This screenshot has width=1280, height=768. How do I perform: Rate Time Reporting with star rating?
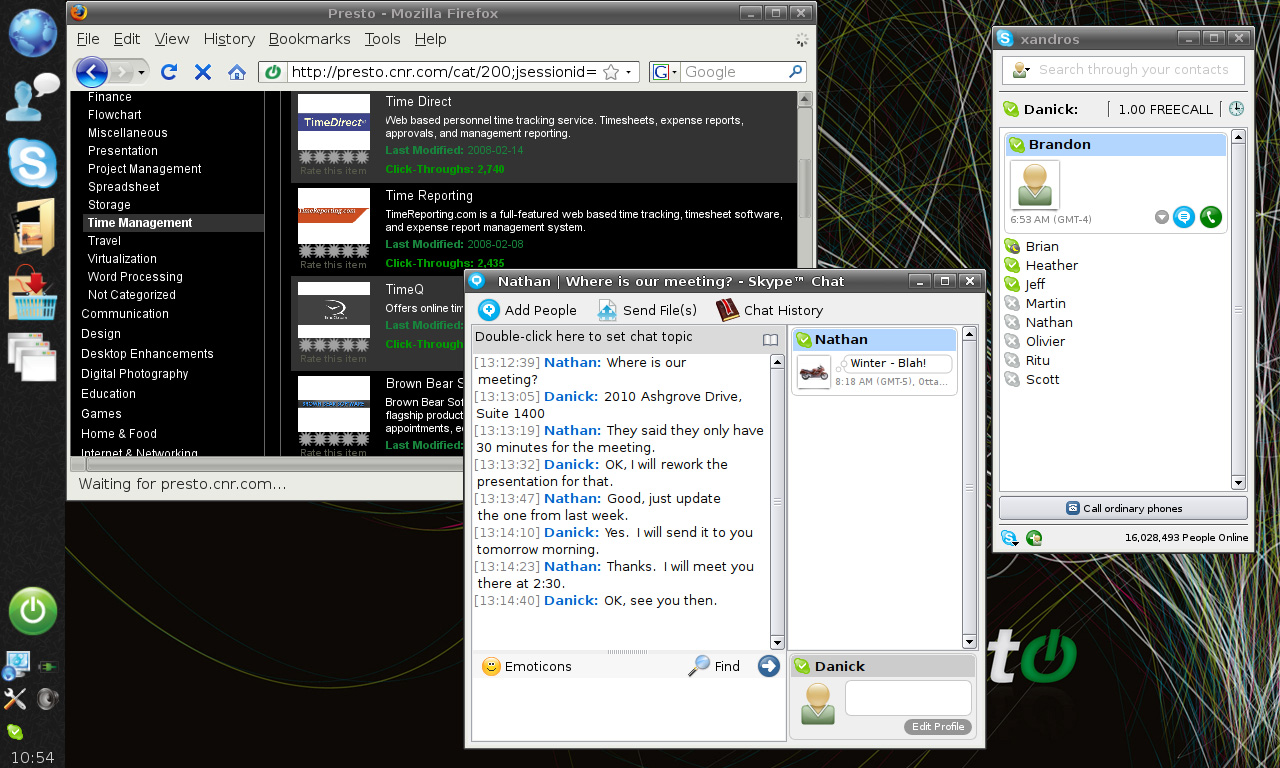334,252
